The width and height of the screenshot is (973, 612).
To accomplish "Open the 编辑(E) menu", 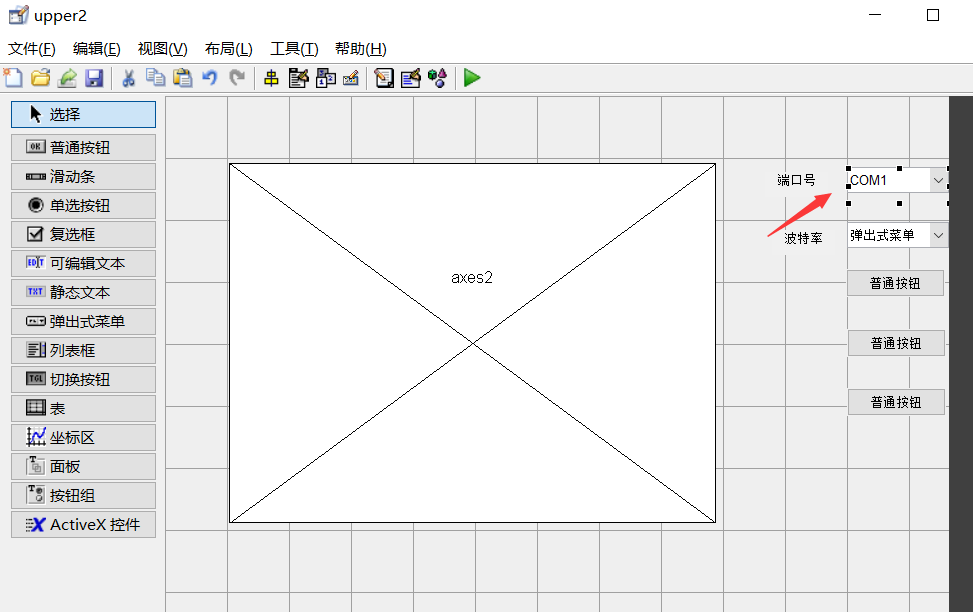I will click(x=96, y=48).
